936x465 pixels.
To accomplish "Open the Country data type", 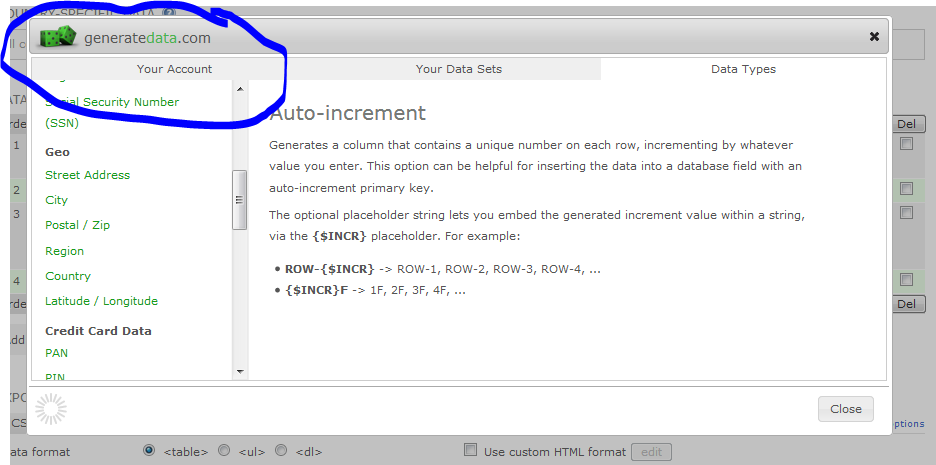I will (67, 276).
